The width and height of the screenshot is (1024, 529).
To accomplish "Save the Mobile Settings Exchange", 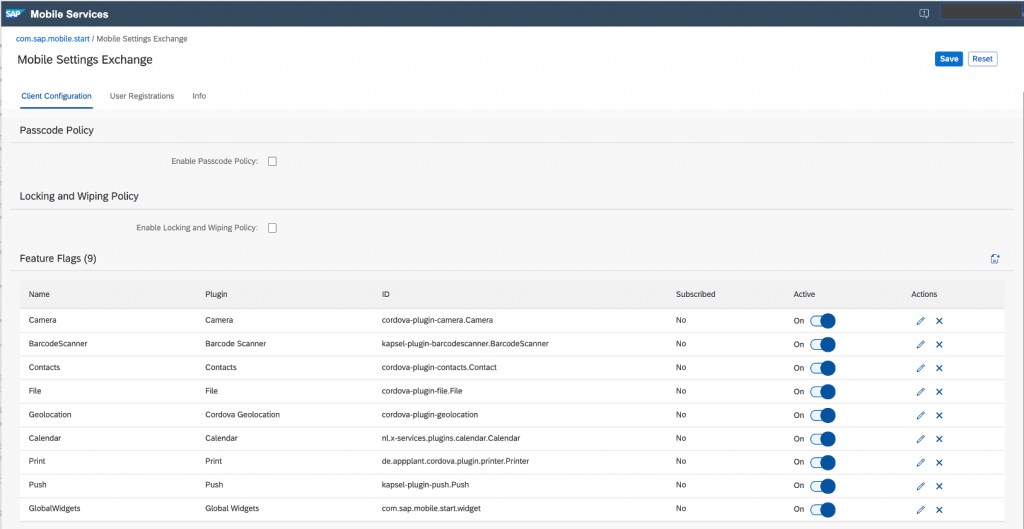I will point(949,59).
